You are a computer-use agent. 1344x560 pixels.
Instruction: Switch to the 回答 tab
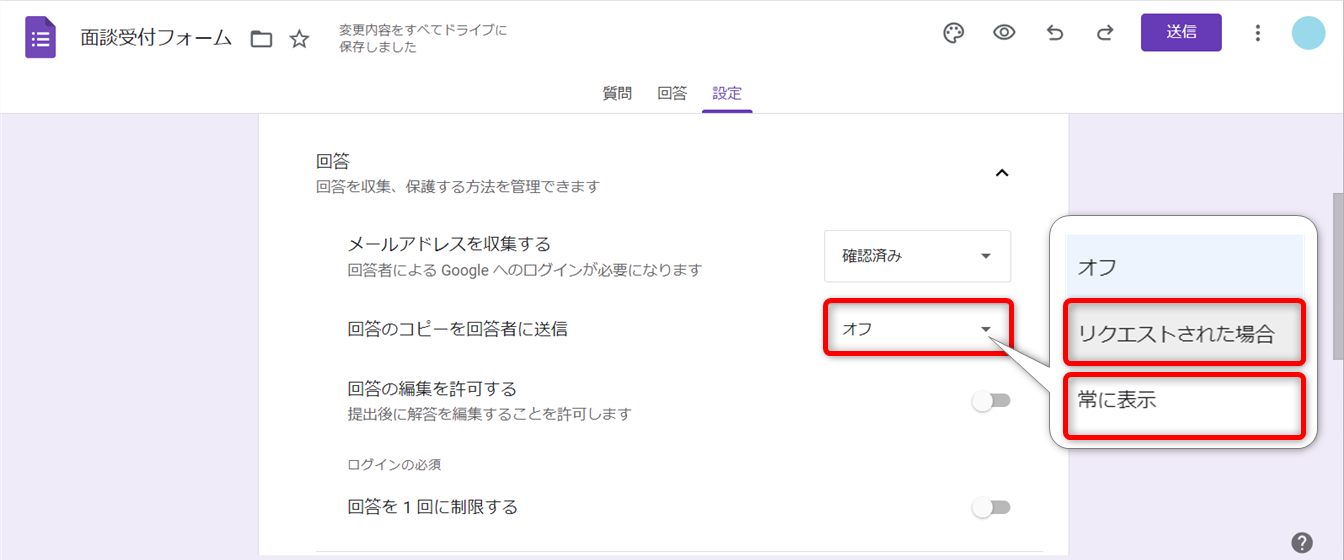(672, 94)
